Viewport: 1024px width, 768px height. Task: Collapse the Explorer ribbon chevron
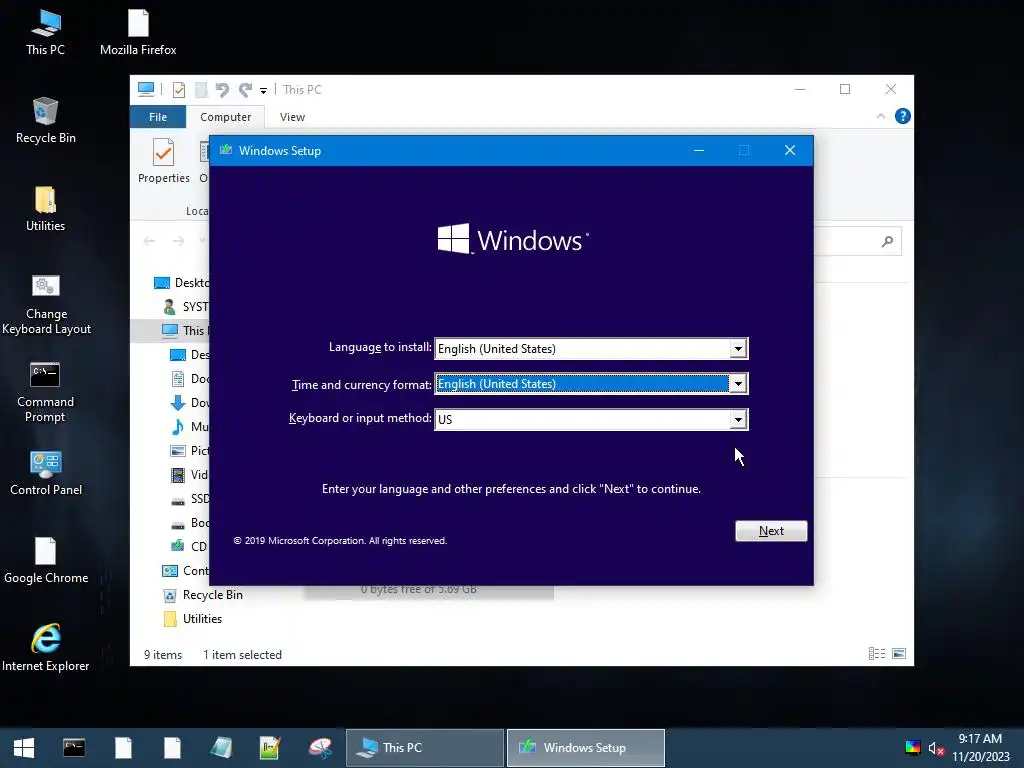[880, 116]
